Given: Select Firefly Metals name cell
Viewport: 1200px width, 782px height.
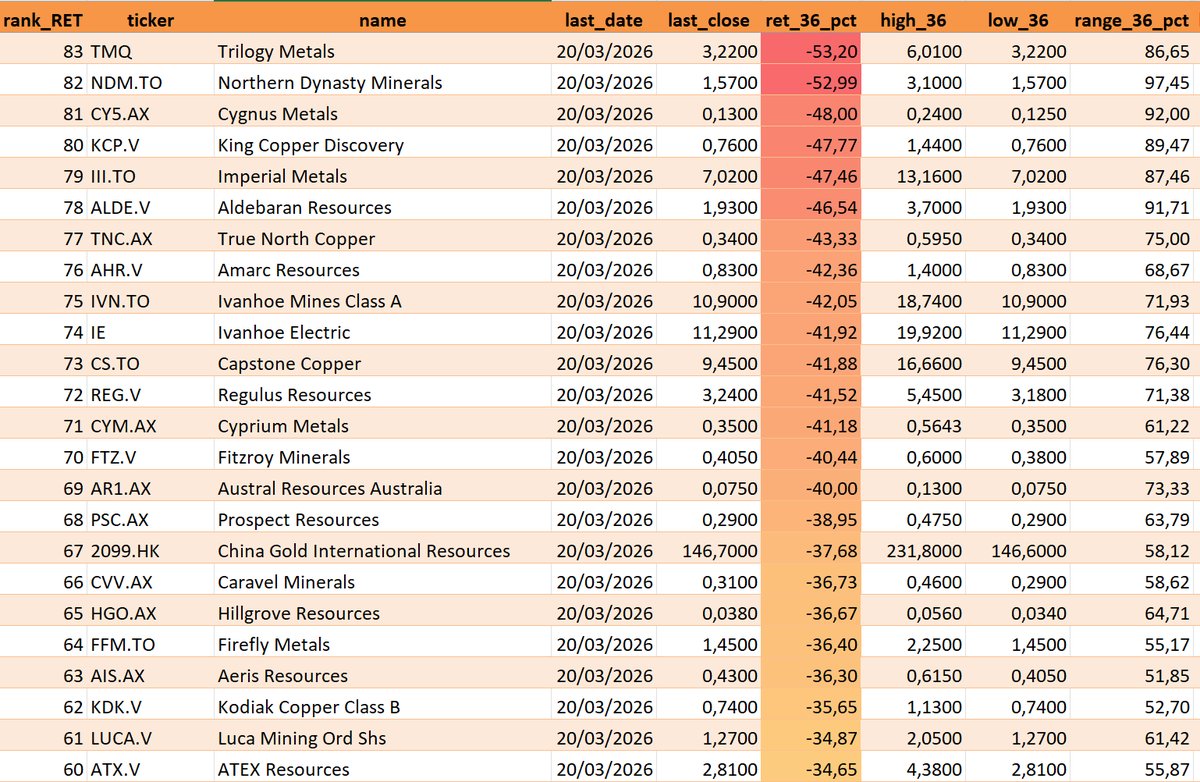Looking at the screenshot, I should pyautogui.click(x=382, y=644).
